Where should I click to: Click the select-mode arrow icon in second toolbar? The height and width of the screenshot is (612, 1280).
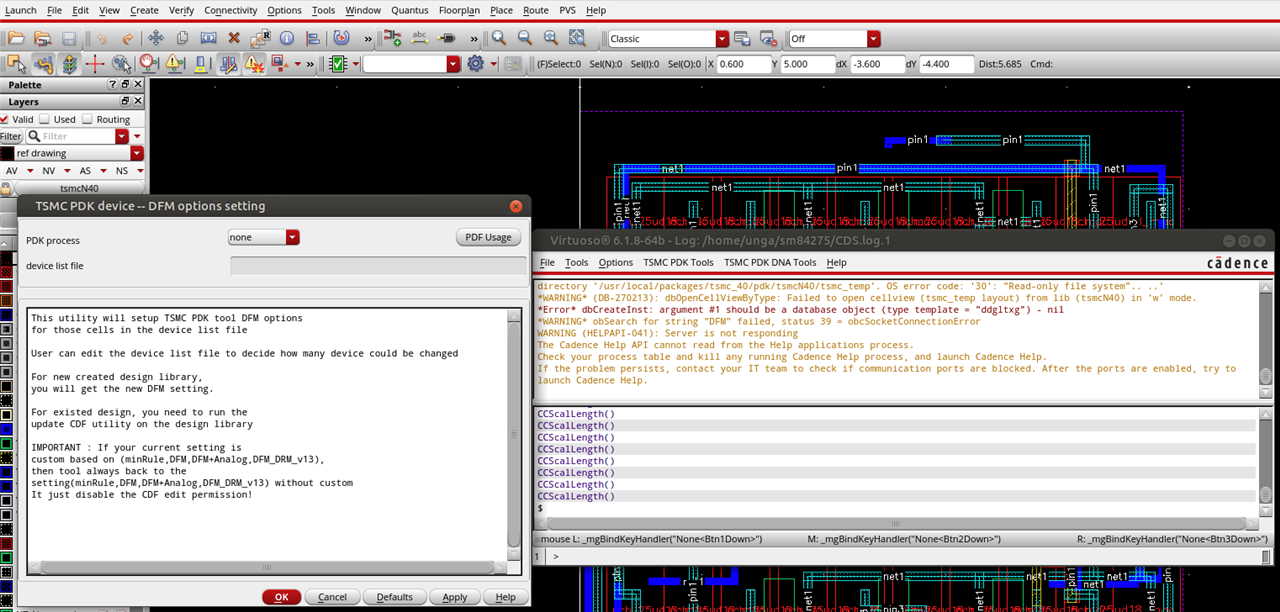(x=17, y=63)
